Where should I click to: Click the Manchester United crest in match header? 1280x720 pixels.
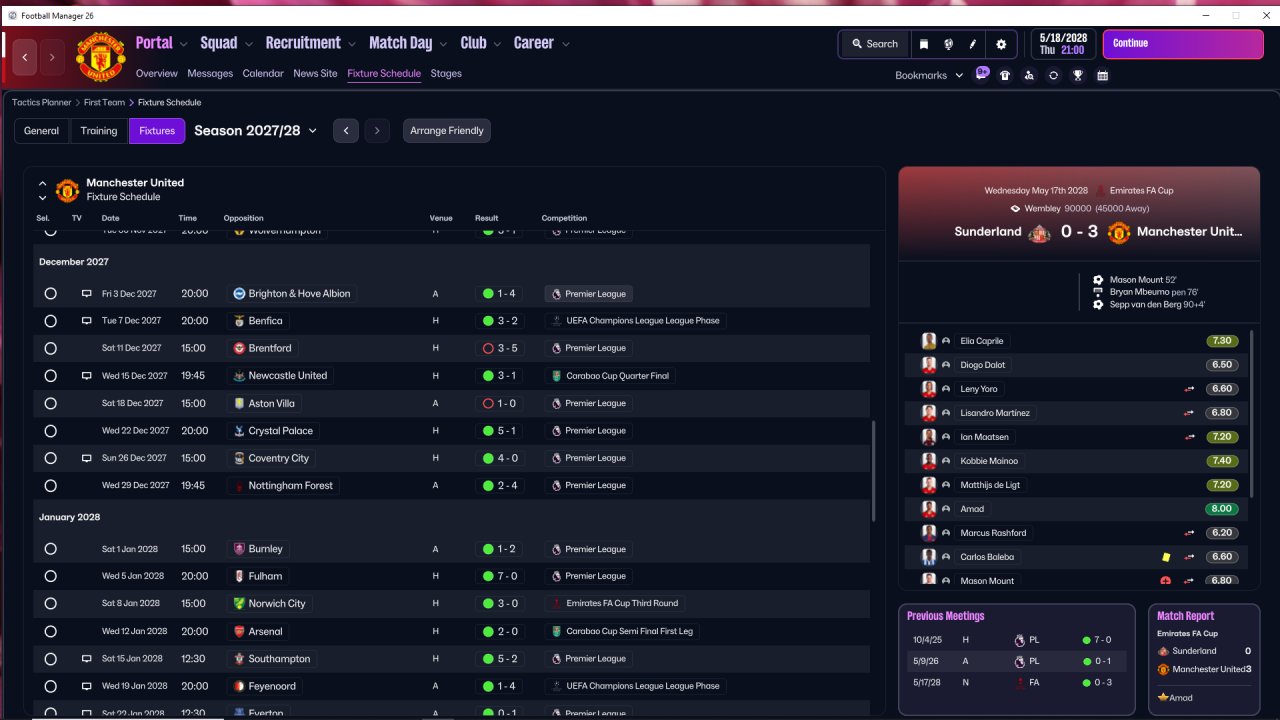[x=1119, y=232]
